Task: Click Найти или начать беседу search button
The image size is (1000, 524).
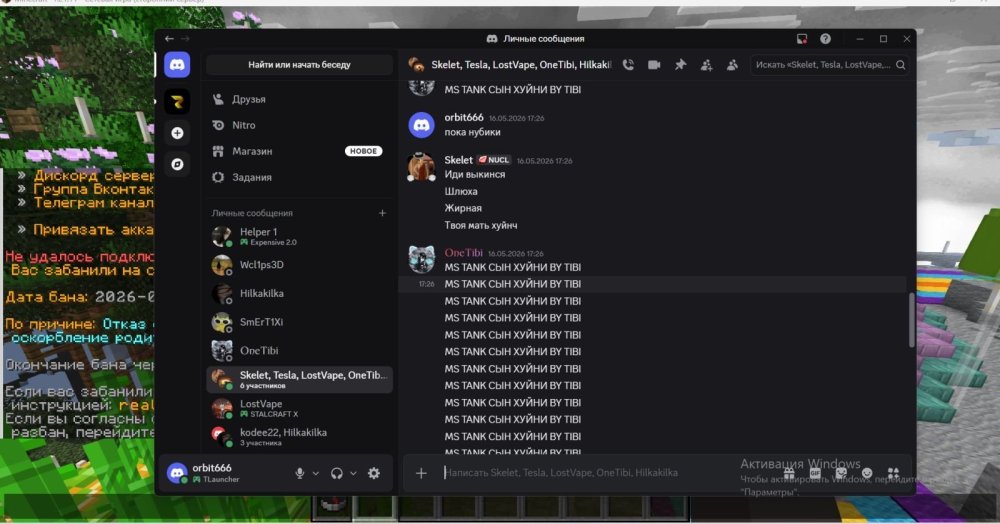Action: point(299,64)
